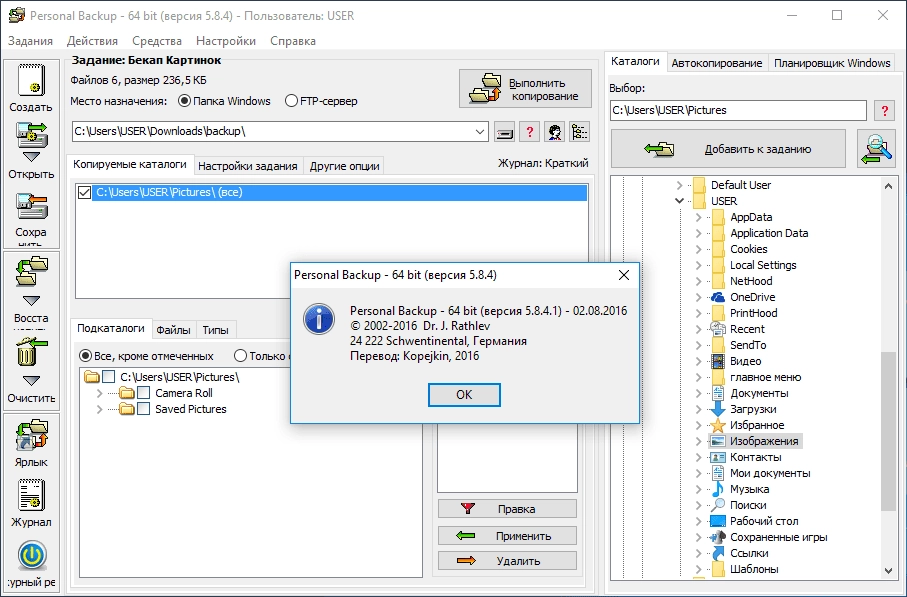Click Выполнить копирование button
This screenshot has height=597, width=907.
(525, 89)
